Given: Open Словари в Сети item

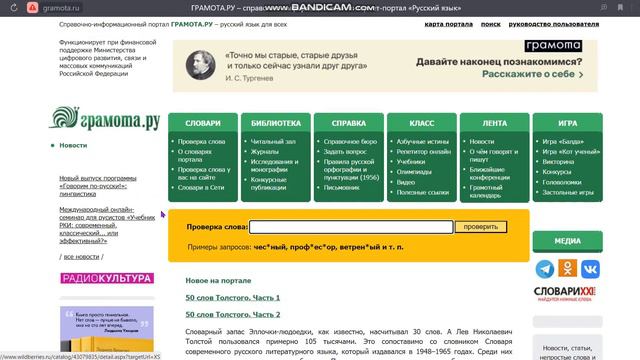Looking at the screenshot, I should click(201, 188).
